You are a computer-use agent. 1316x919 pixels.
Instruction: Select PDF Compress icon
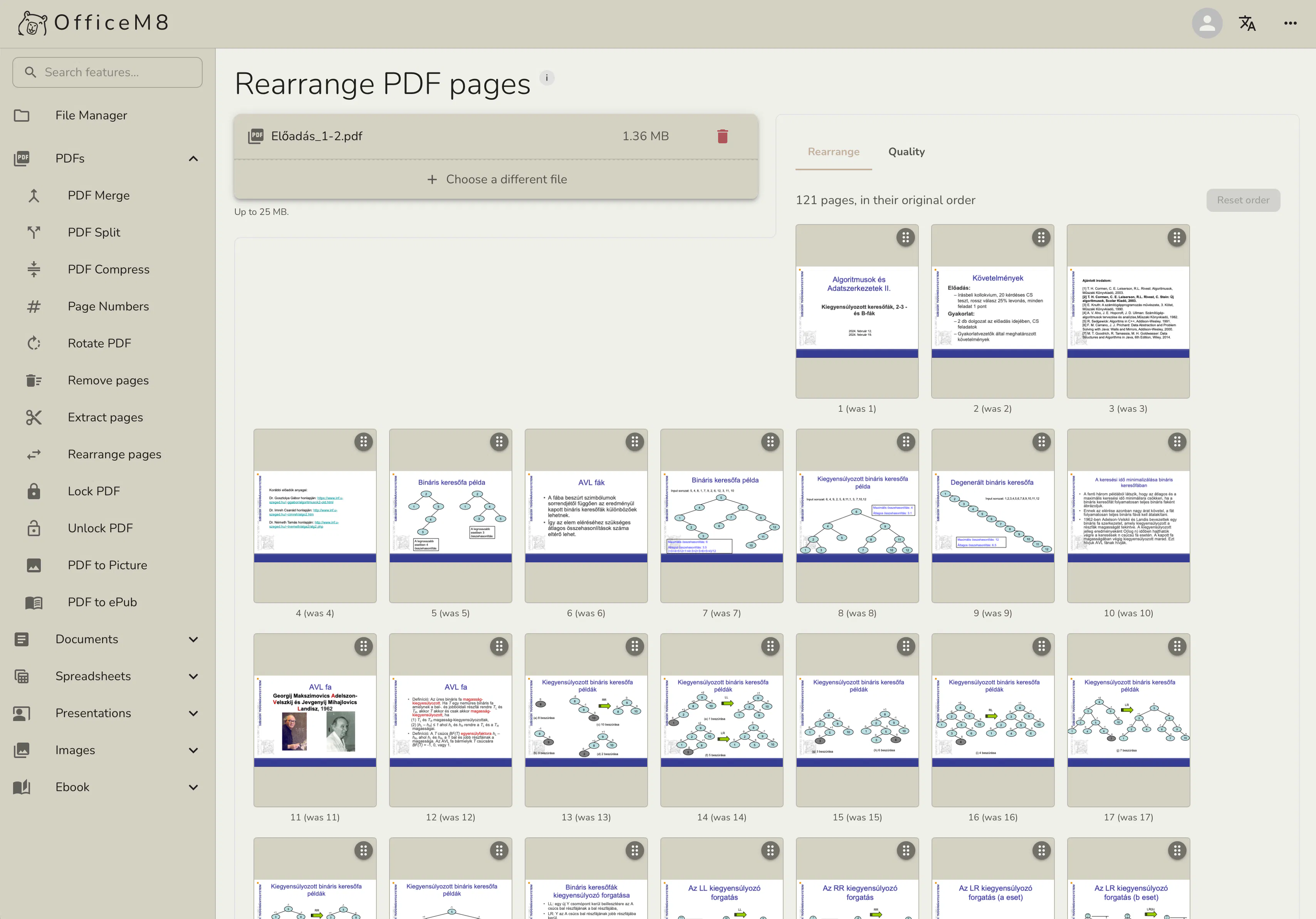[x=34, y=269]
